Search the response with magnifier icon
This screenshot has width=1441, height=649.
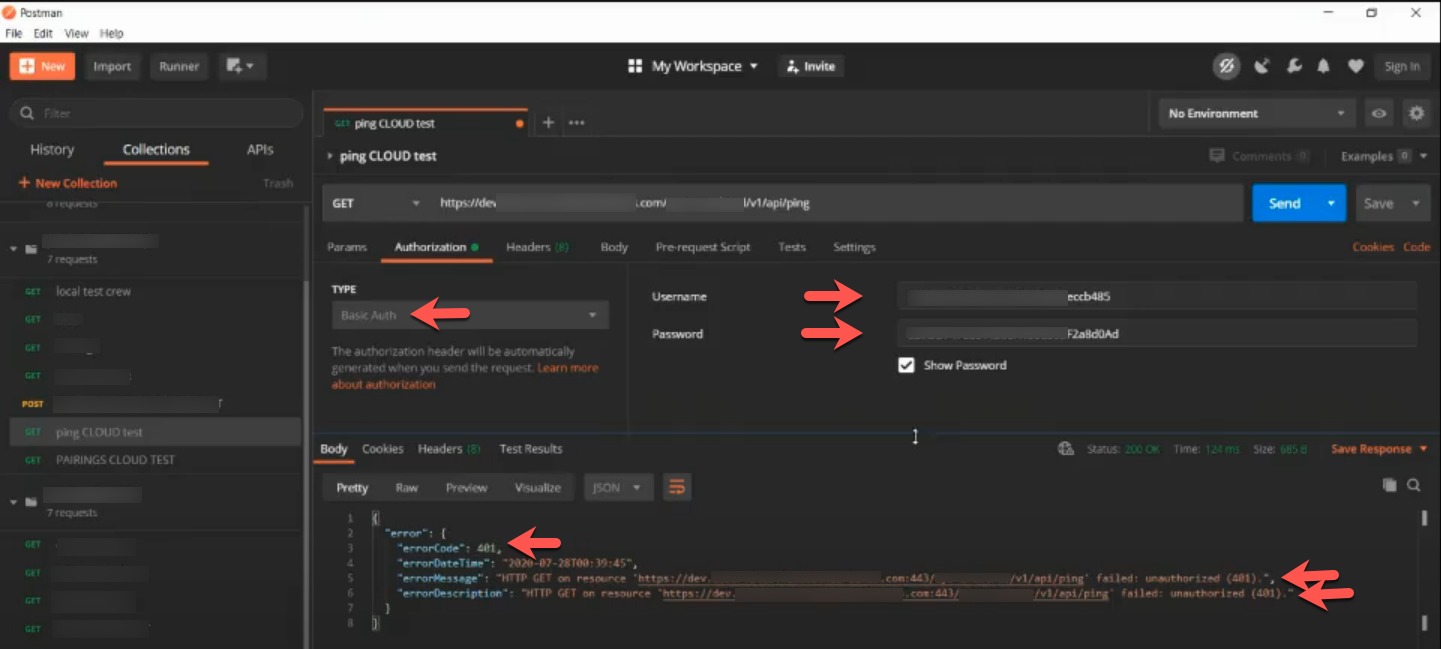[x=1414, y=485]
